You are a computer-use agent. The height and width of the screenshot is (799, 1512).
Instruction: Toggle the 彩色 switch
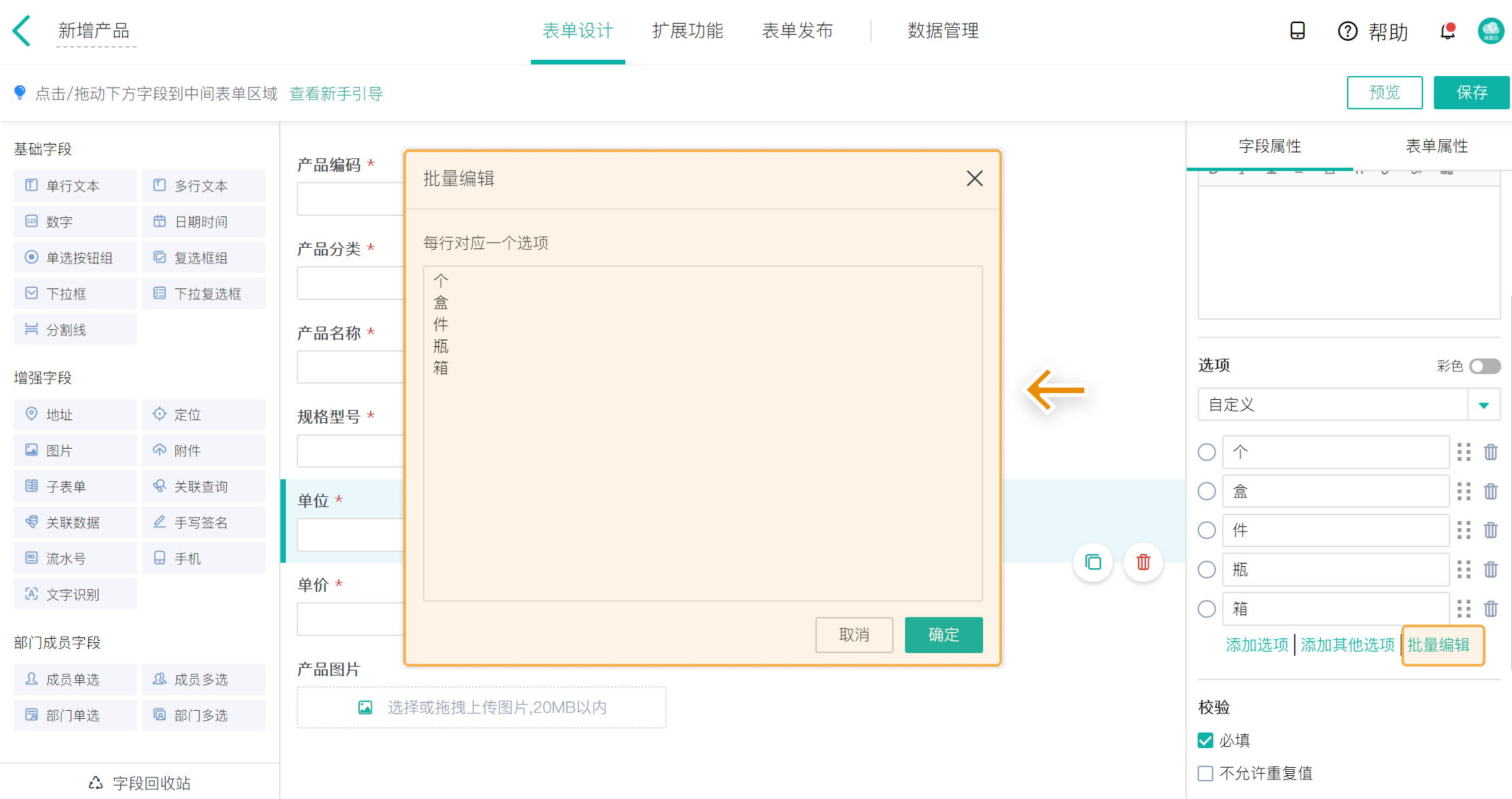[x=1485, y=367]
